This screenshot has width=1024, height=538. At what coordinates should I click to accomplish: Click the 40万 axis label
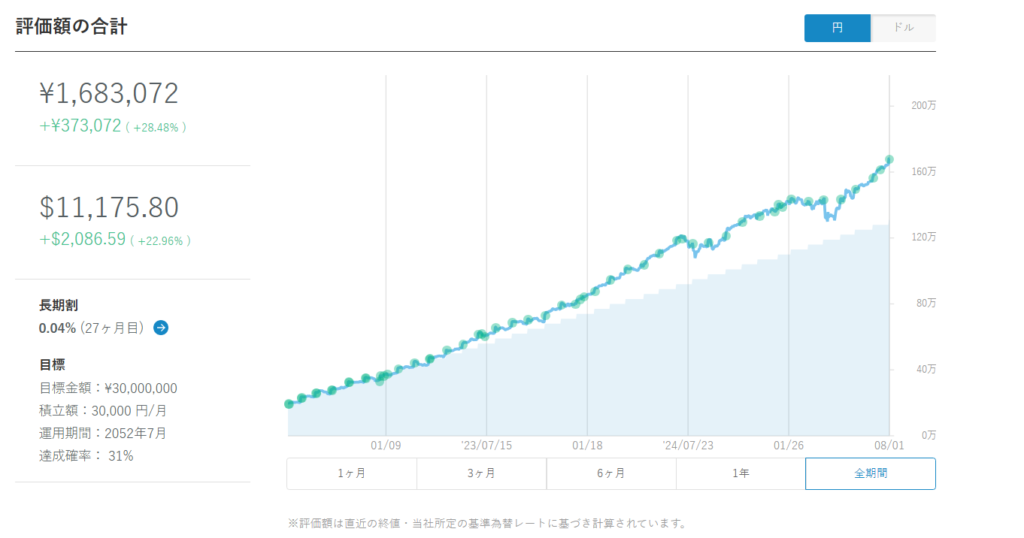click(x=926, y=369)
